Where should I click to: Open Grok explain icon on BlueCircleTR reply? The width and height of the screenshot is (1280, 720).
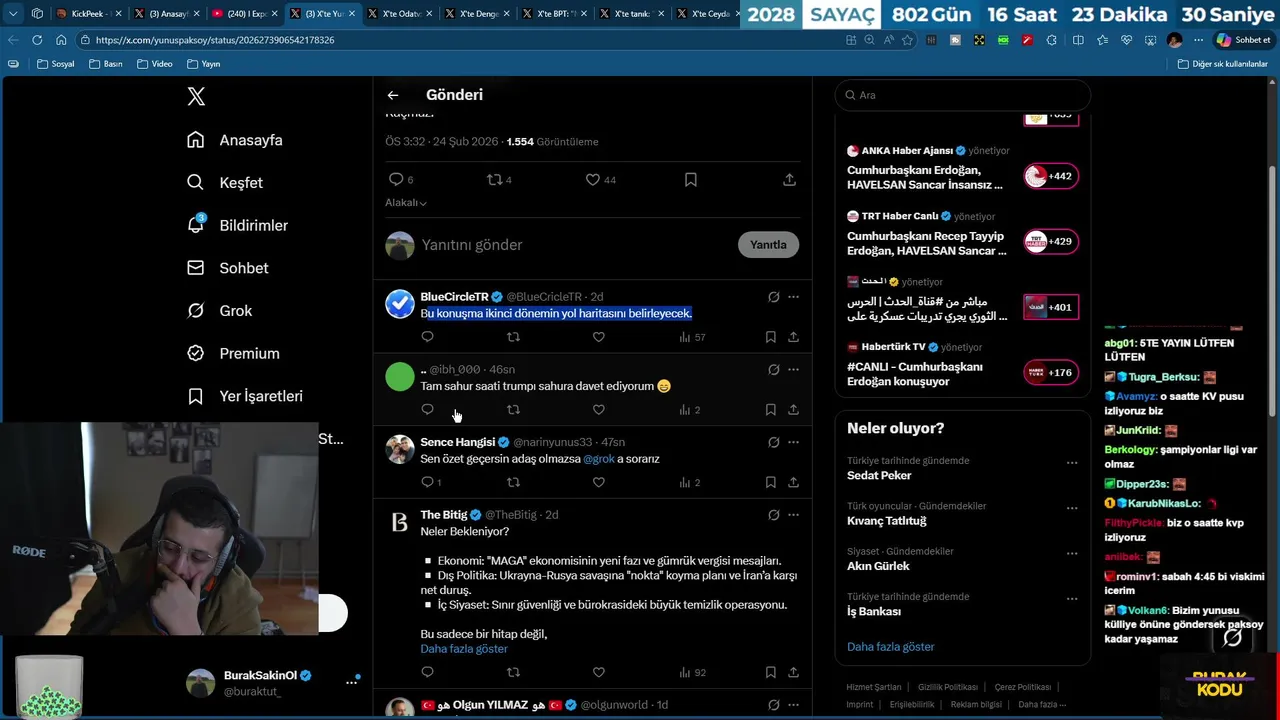[773, 297]
